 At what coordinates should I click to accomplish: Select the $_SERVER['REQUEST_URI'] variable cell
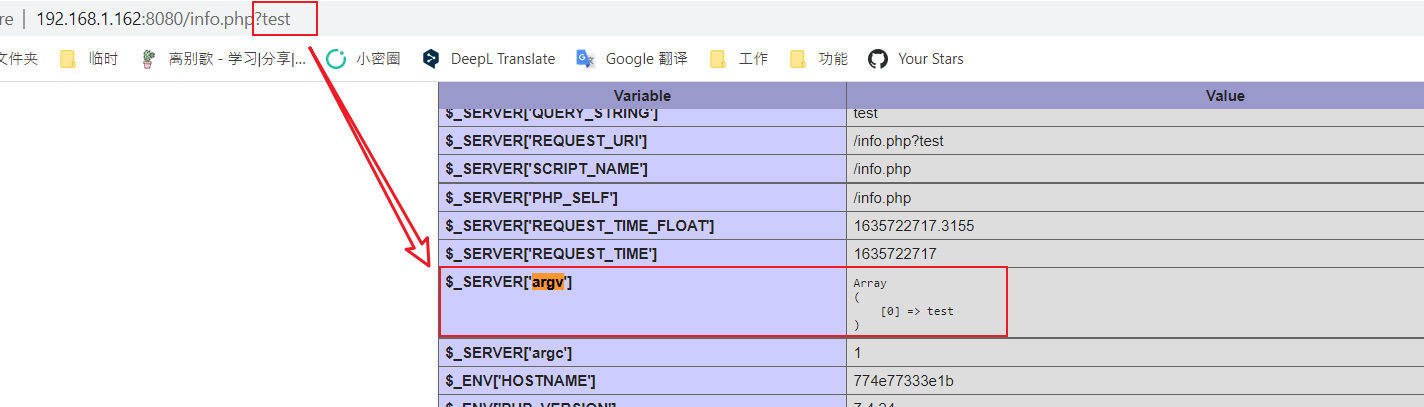coord(546,141)
